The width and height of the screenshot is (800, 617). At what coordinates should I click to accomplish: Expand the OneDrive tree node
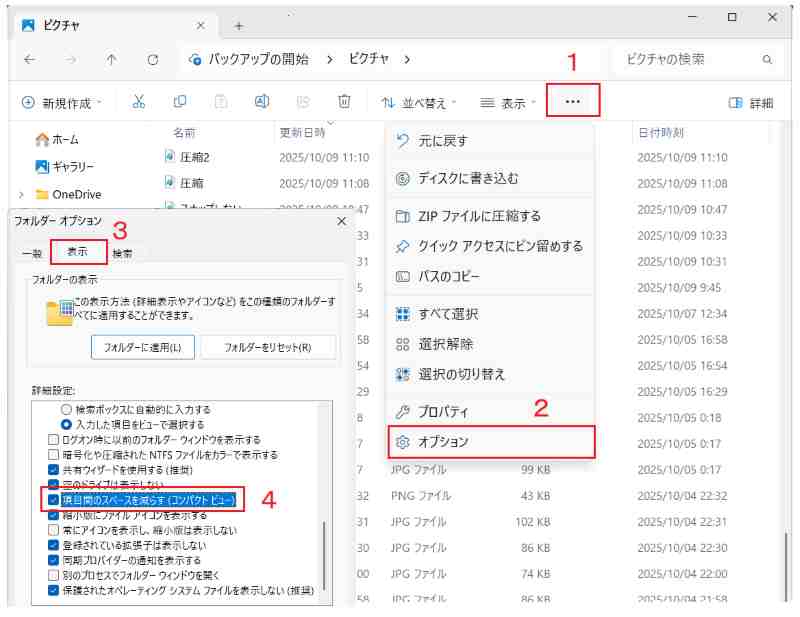coord(21,194)
